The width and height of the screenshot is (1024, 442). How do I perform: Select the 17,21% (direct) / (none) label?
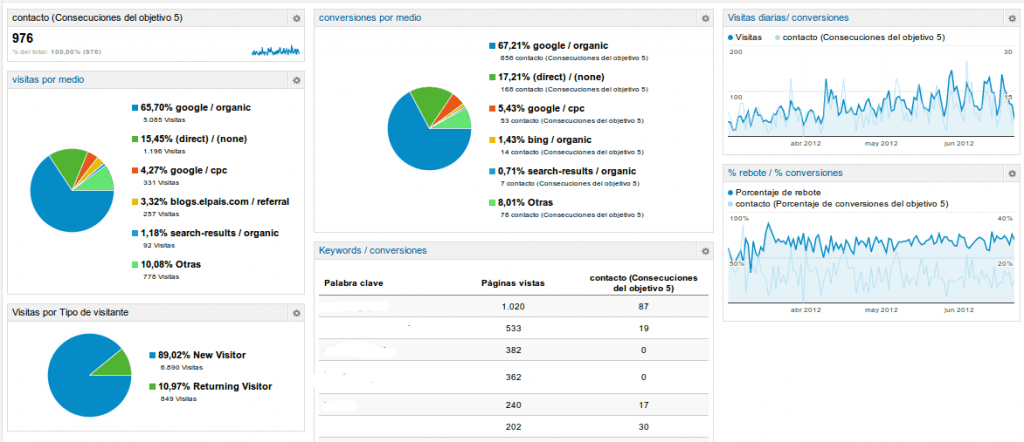[551, 77]
